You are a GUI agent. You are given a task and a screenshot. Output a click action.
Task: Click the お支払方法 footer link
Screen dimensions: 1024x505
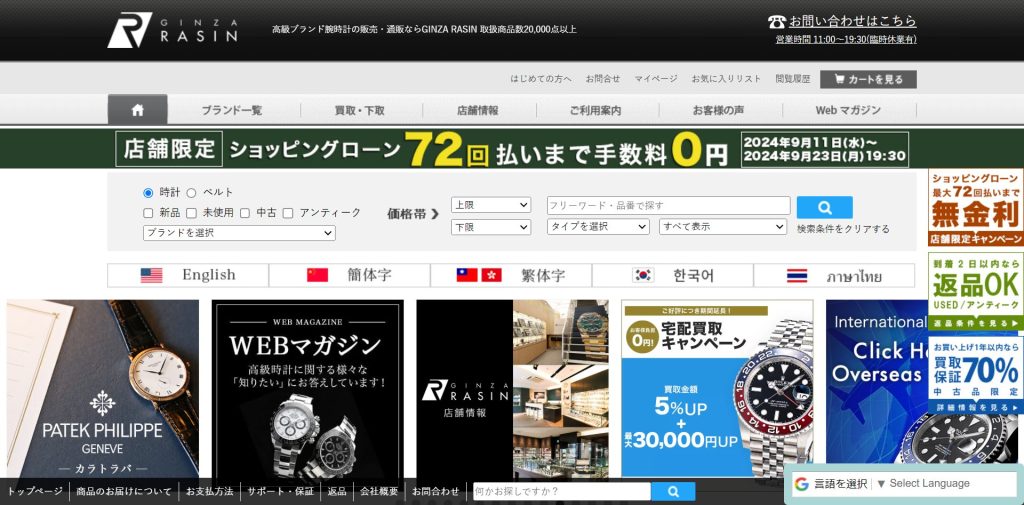(210, 491)
